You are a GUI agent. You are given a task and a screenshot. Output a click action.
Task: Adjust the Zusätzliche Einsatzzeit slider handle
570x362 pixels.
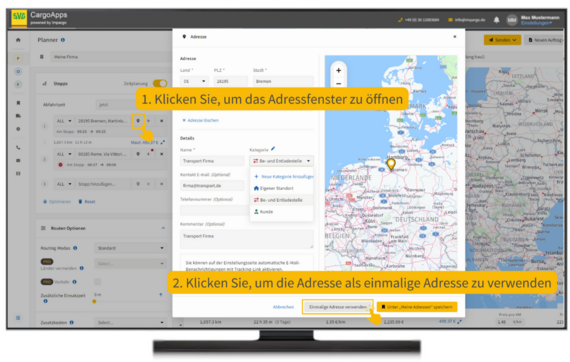click(95, 301)
